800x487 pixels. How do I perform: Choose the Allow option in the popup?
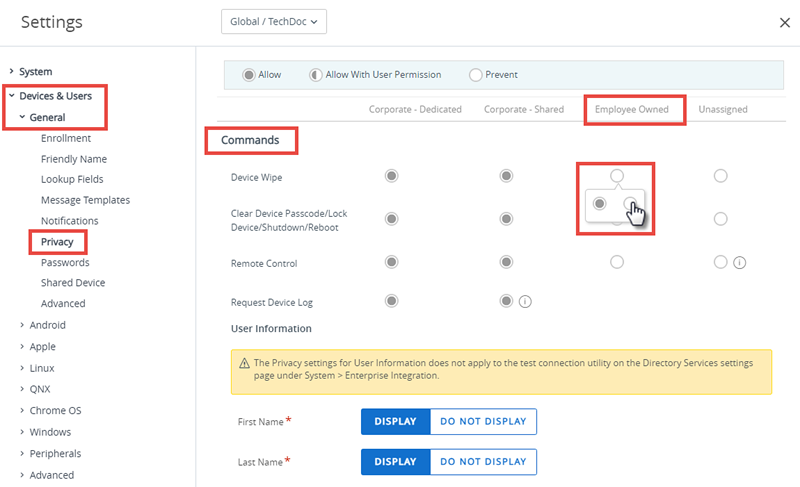pyautogui.click(x=599, y=203)
